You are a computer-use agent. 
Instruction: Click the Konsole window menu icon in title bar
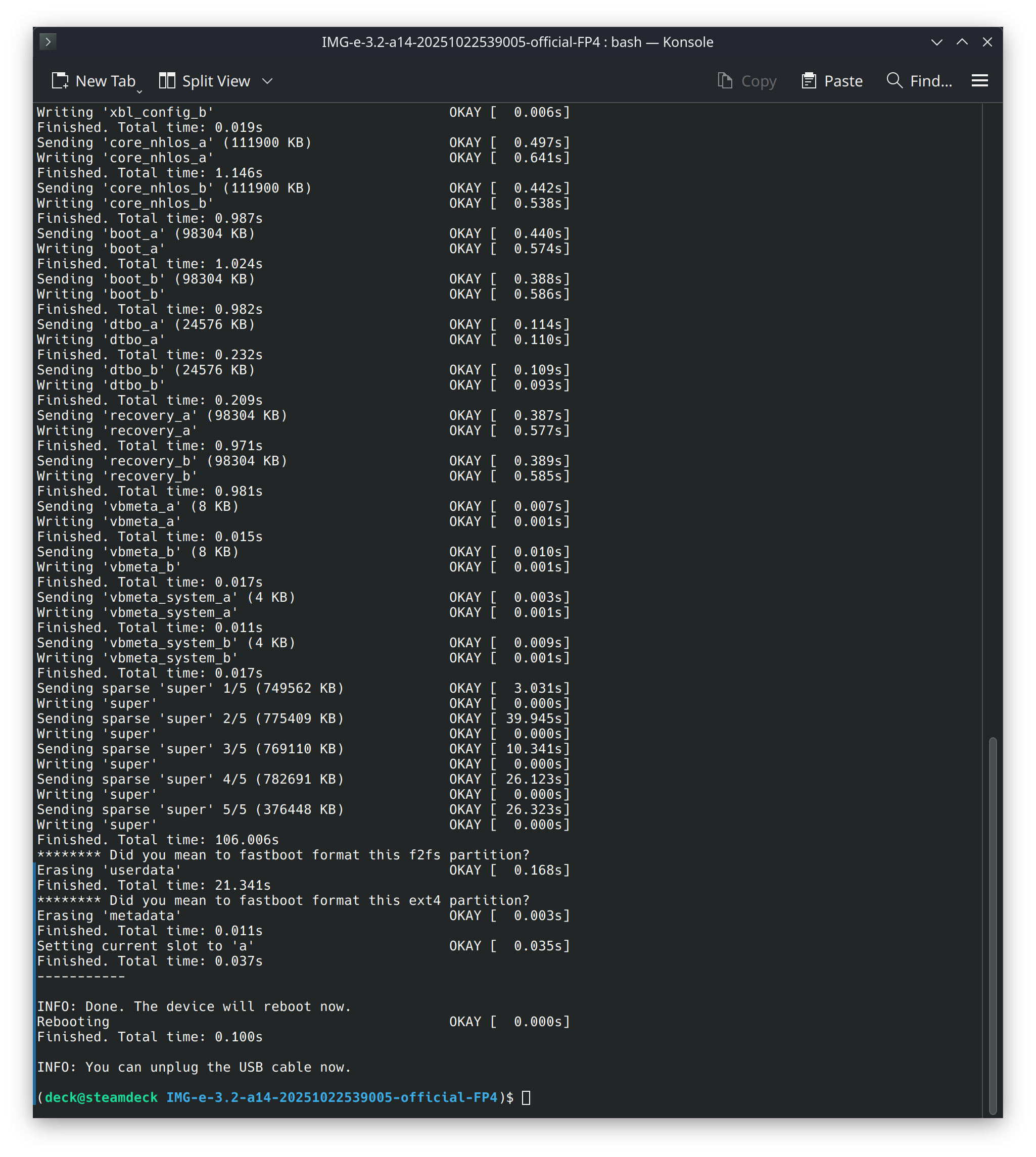(x=48, y=41)
